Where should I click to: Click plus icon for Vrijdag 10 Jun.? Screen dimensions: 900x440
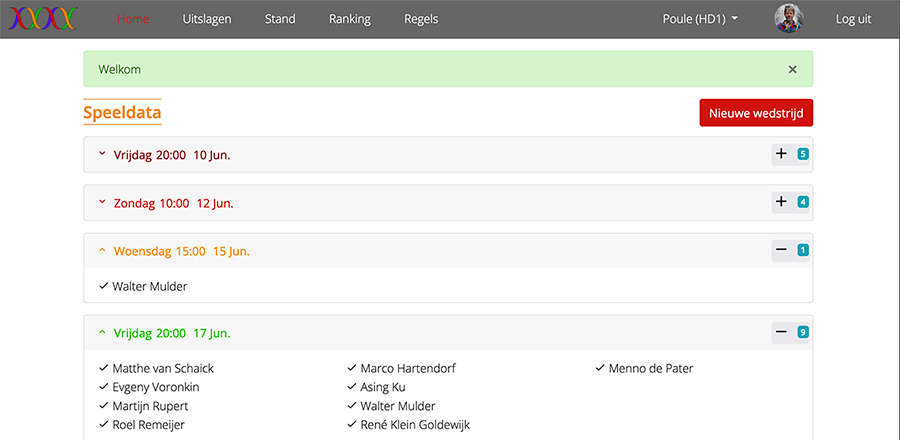(781, 154)
